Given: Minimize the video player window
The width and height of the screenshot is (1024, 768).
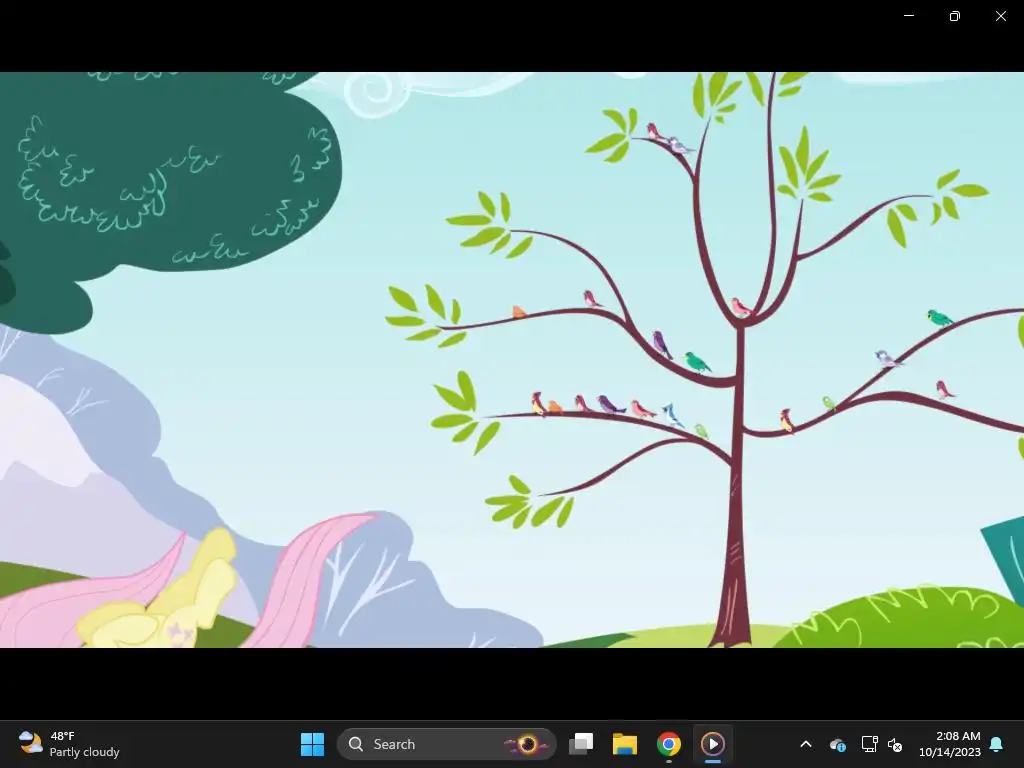Looking at the screenshot, I should tap(909, 16).
